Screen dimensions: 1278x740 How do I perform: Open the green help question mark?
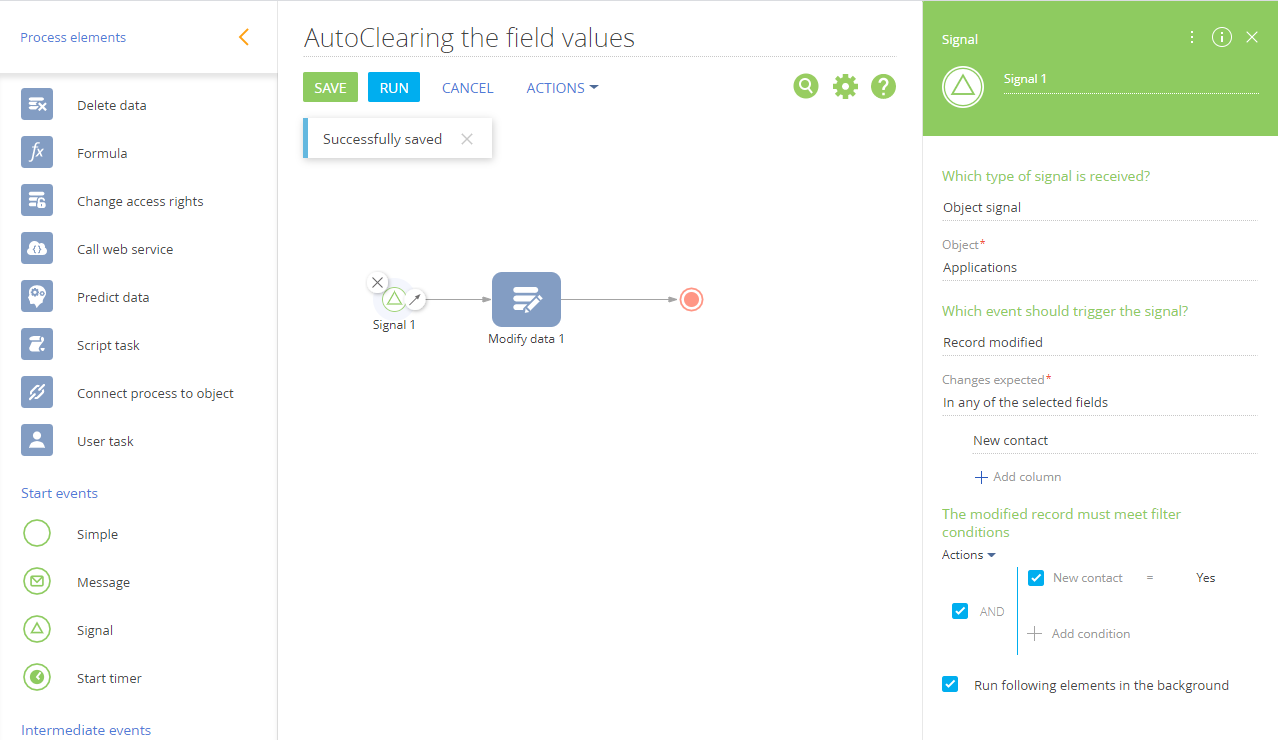(883, 87)
